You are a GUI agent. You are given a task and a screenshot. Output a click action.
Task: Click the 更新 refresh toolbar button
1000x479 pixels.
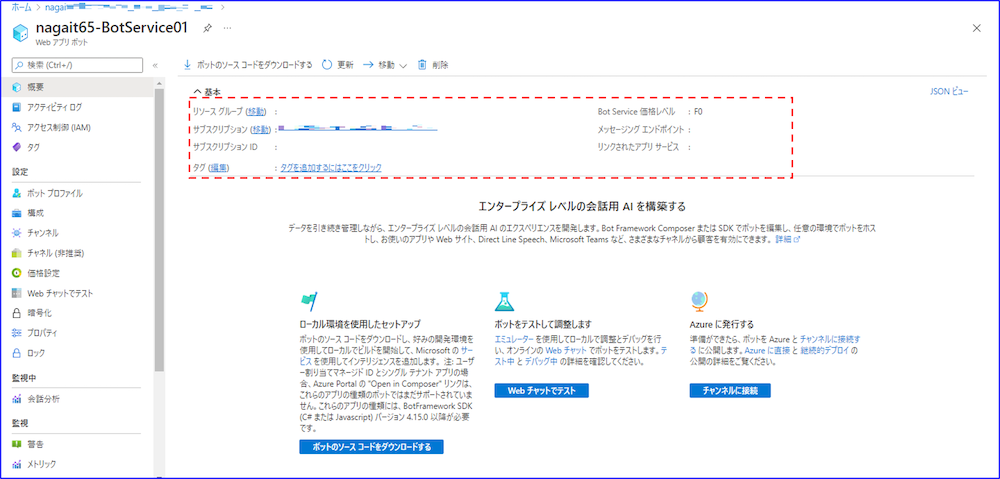click(338, 64)
